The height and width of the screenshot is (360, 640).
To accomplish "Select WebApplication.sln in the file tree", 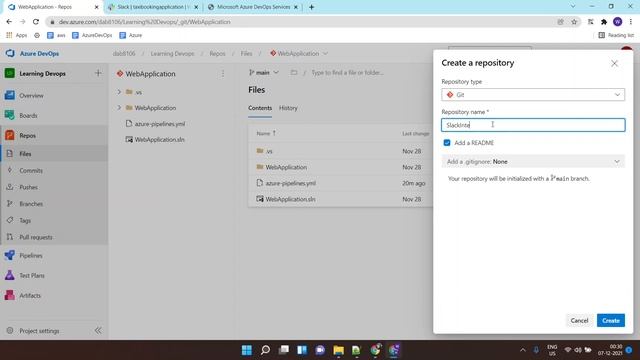I will point(160,140).
